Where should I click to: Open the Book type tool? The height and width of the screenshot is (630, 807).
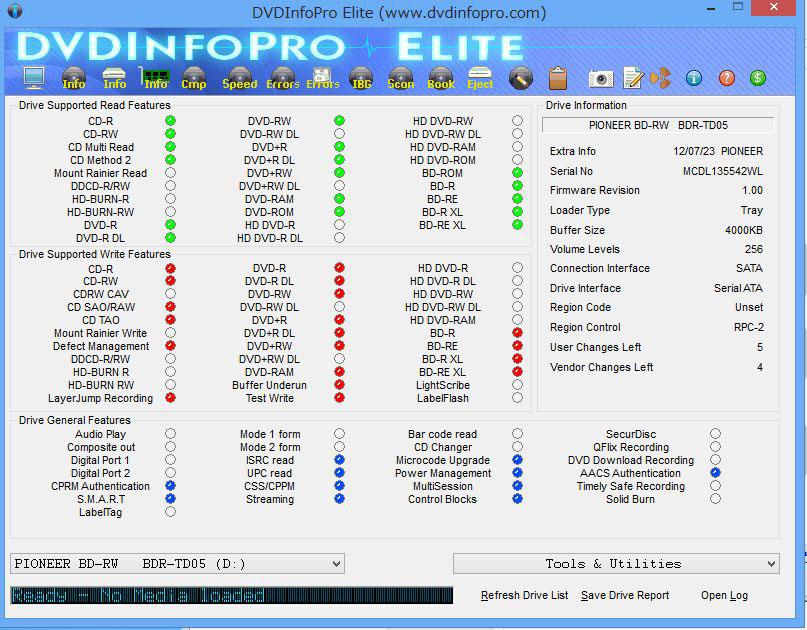coord(441,78)
